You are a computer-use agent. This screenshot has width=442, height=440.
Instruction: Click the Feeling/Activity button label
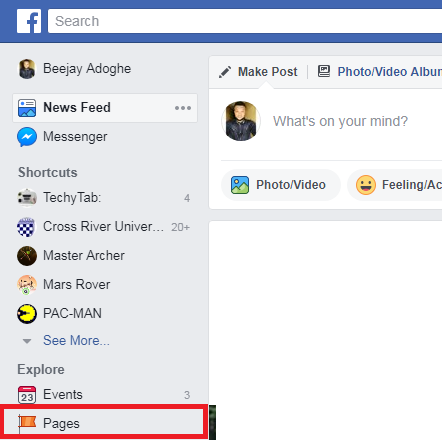[x=412, y=185]
